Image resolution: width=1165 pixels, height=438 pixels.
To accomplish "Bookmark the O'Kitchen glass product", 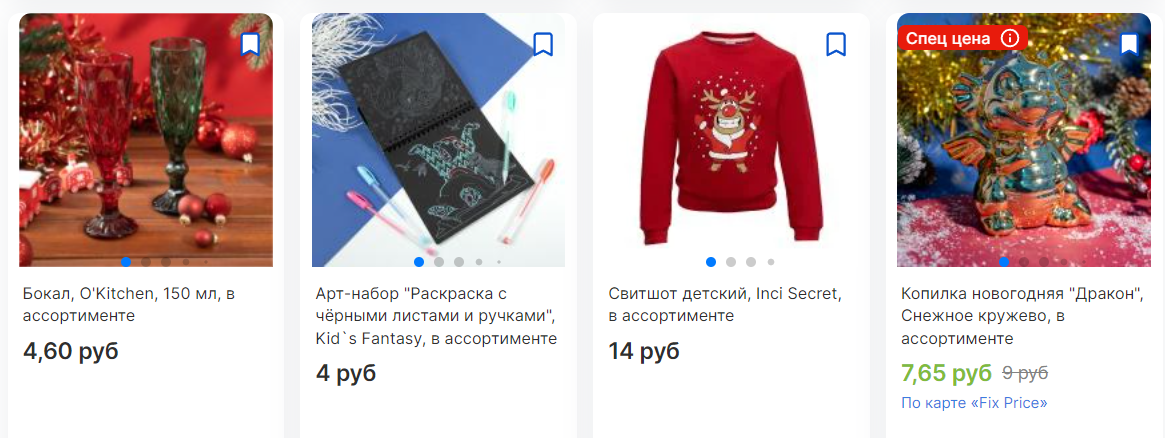I will 250,45.
